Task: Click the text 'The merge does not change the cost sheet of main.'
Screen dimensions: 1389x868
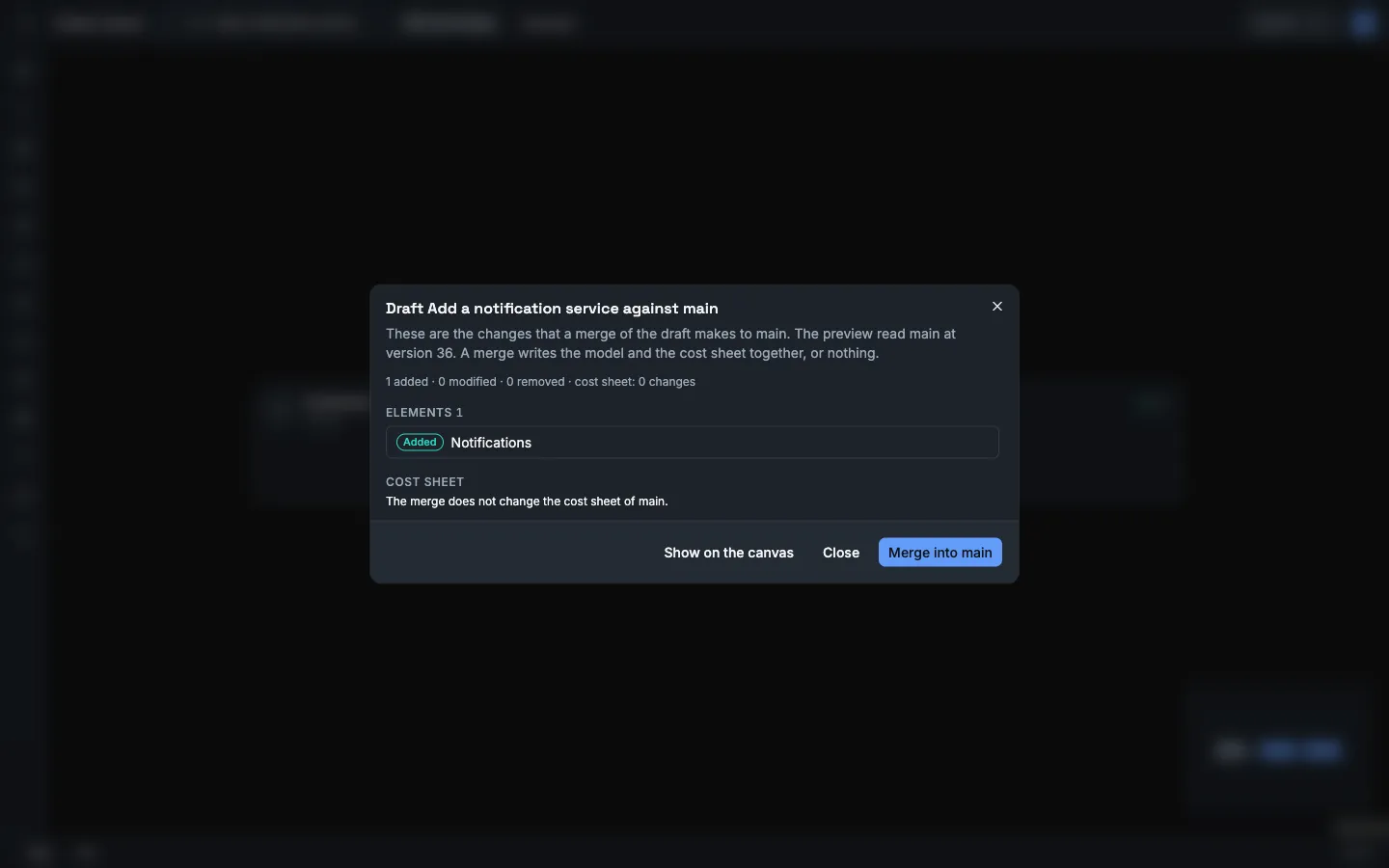Action: (x=527, y=502)
